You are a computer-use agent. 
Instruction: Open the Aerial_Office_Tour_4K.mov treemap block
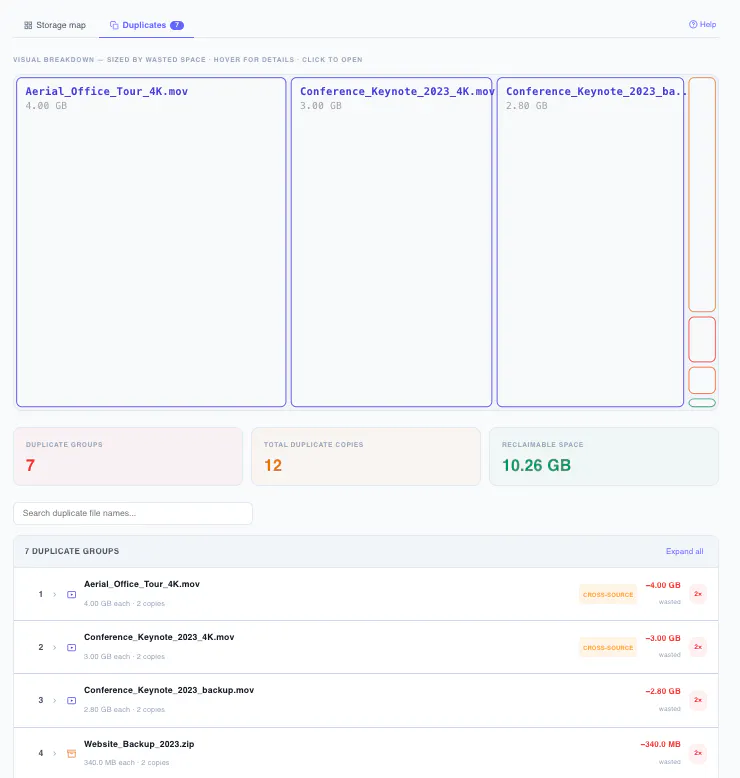(151, 242)
